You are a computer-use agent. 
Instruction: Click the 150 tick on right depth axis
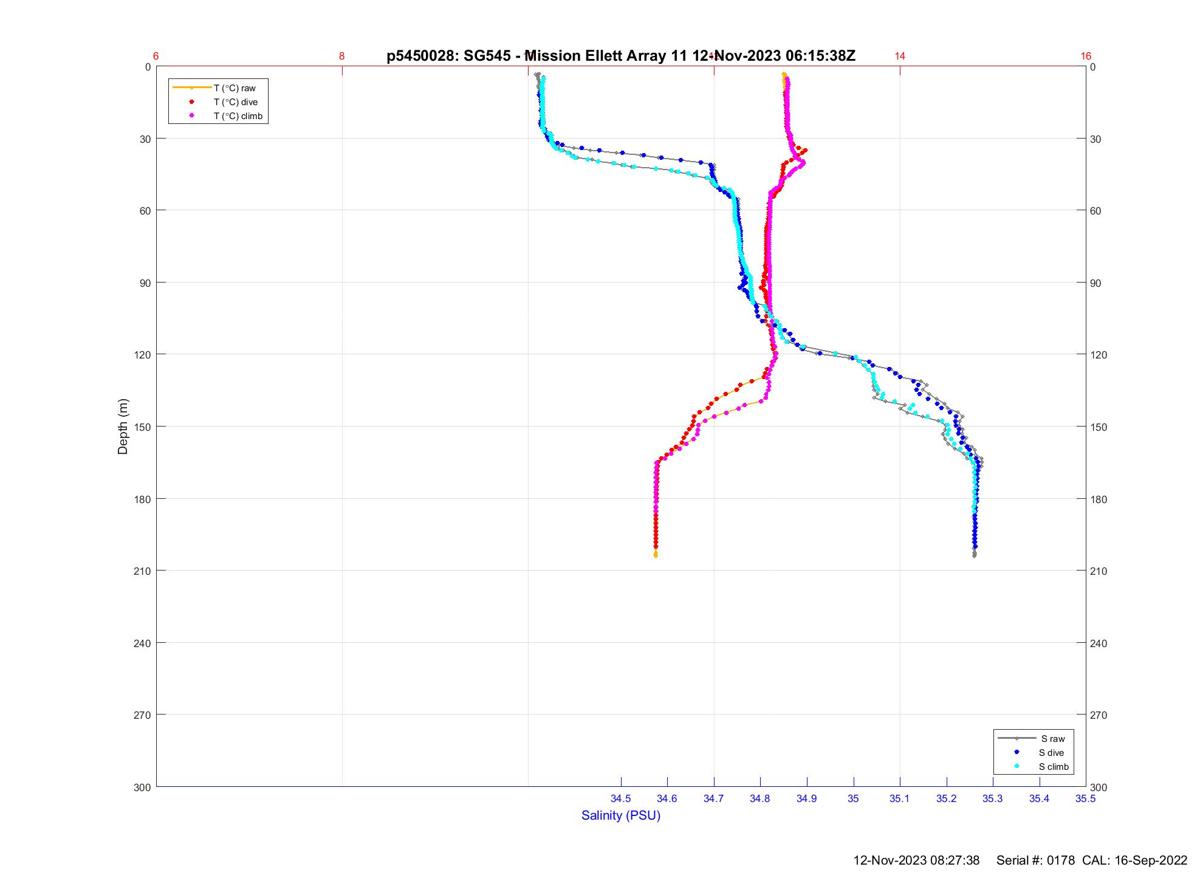1100,427
